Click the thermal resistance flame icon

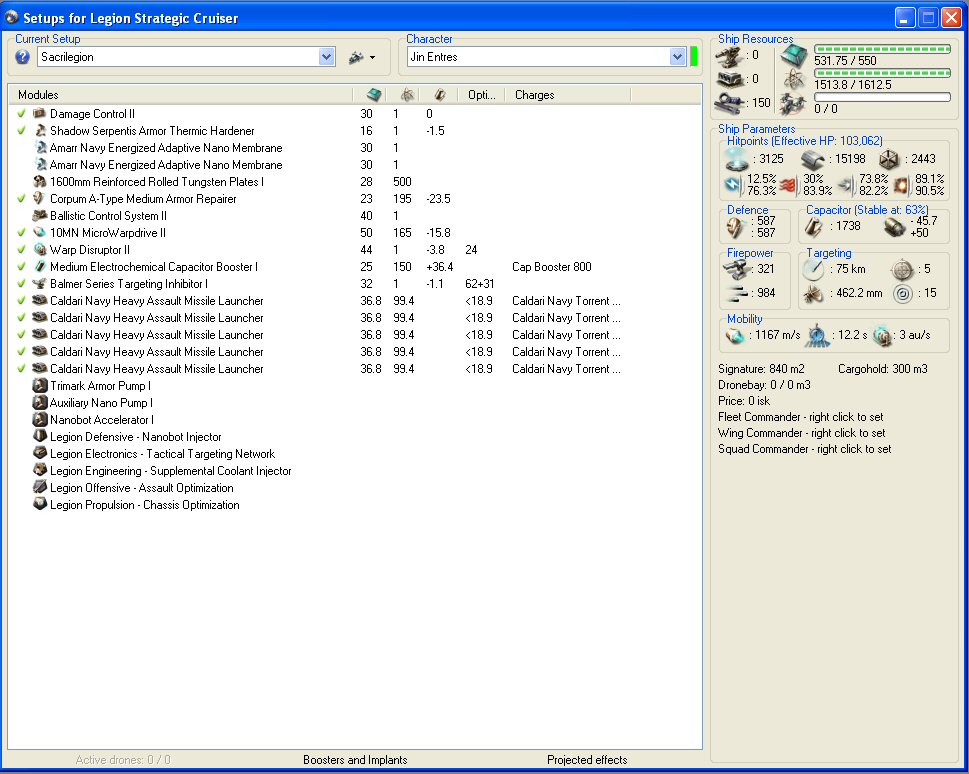click(787, 185)
